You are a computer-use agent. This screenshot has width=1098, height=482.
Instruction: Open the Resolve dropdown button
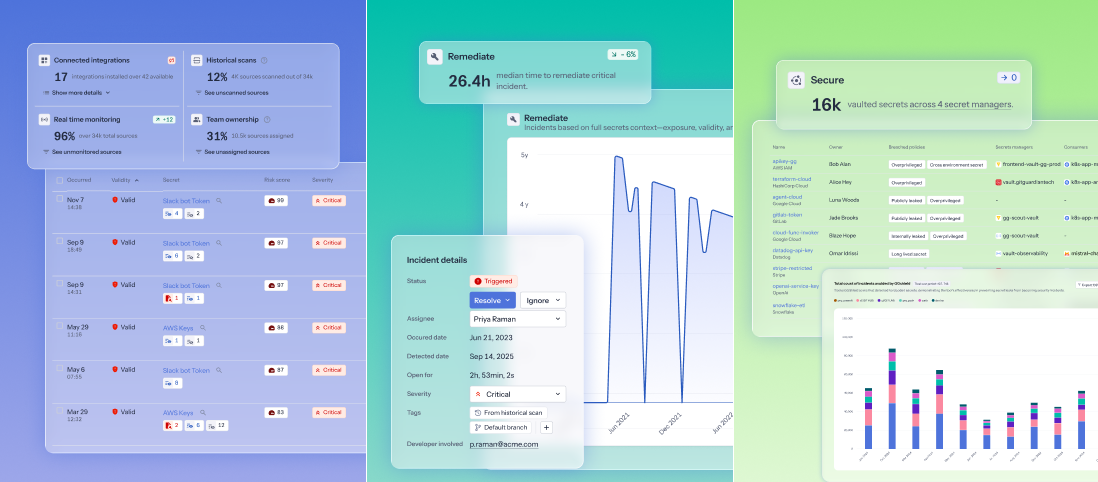point(492,300)
